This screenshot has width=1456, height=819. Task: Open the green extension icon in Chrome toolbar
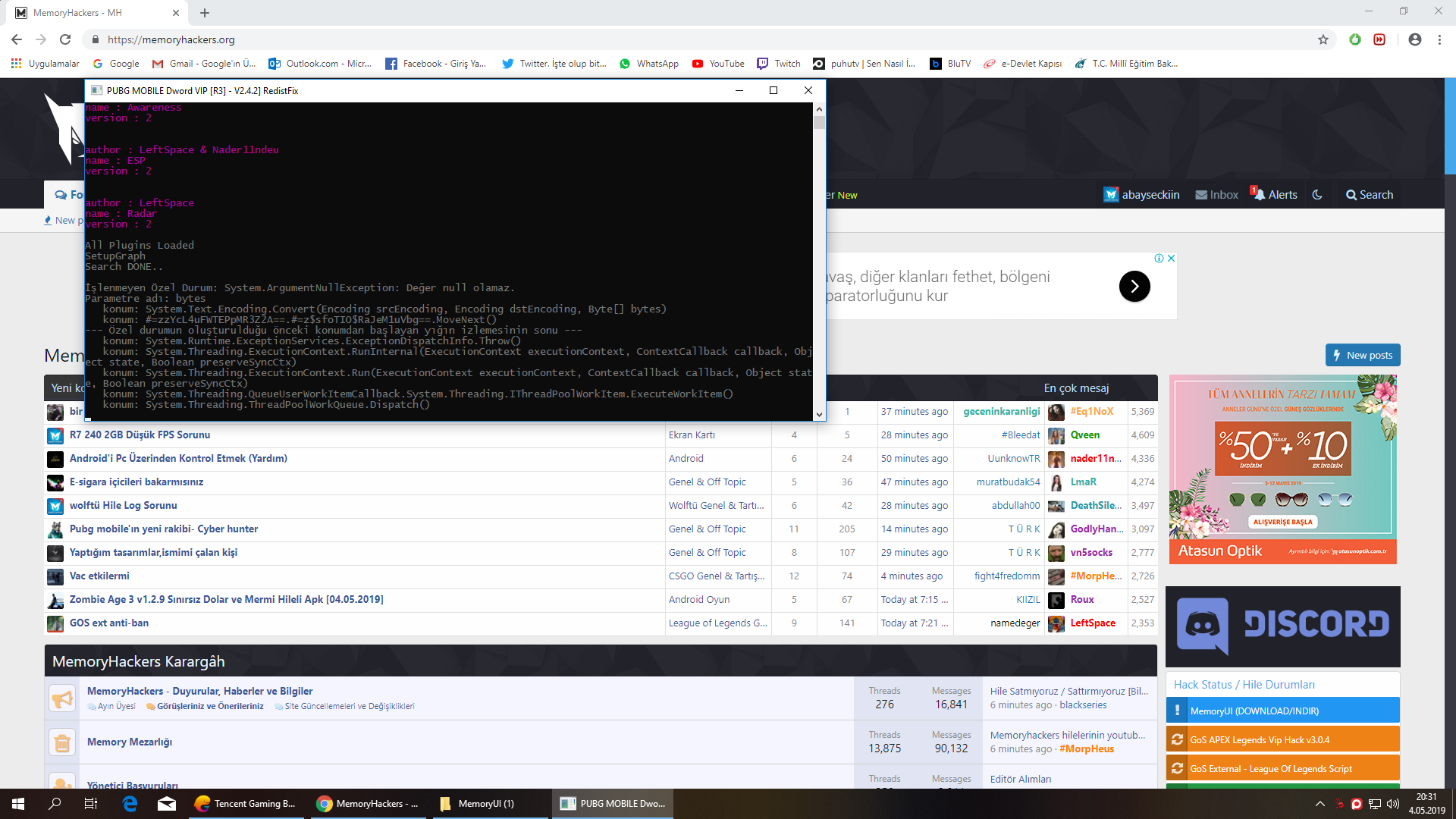(x=1355, y=39)
